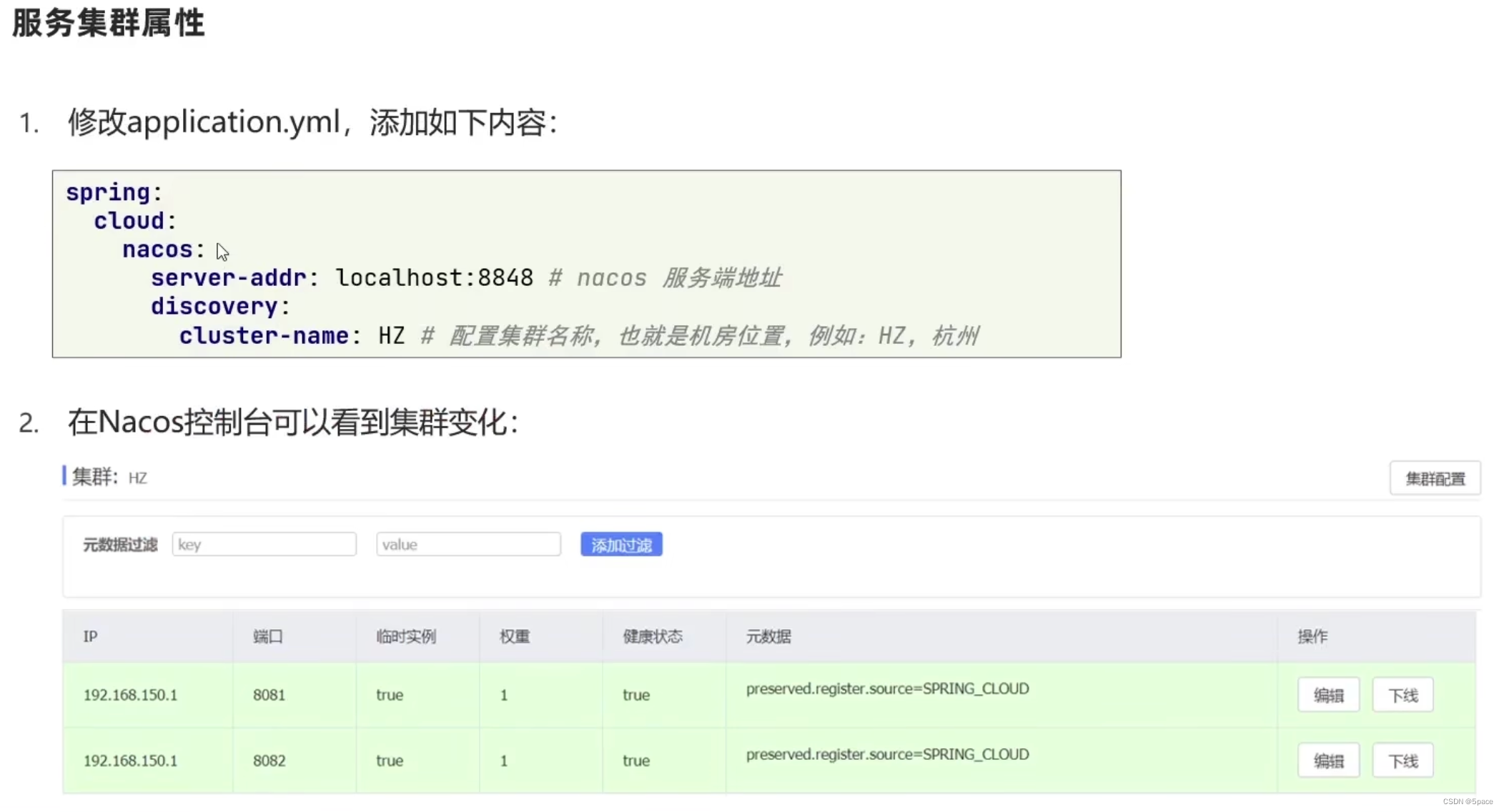
Task: Click the 服务集群属性 title
Action: (x=109, y=23)
